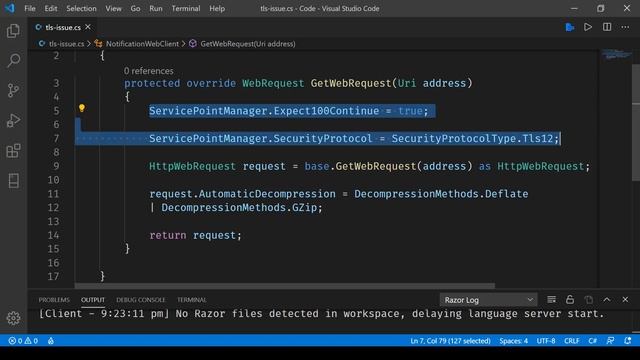
Task: Open the feedback icon in status bar
Action: coord(610,341)
